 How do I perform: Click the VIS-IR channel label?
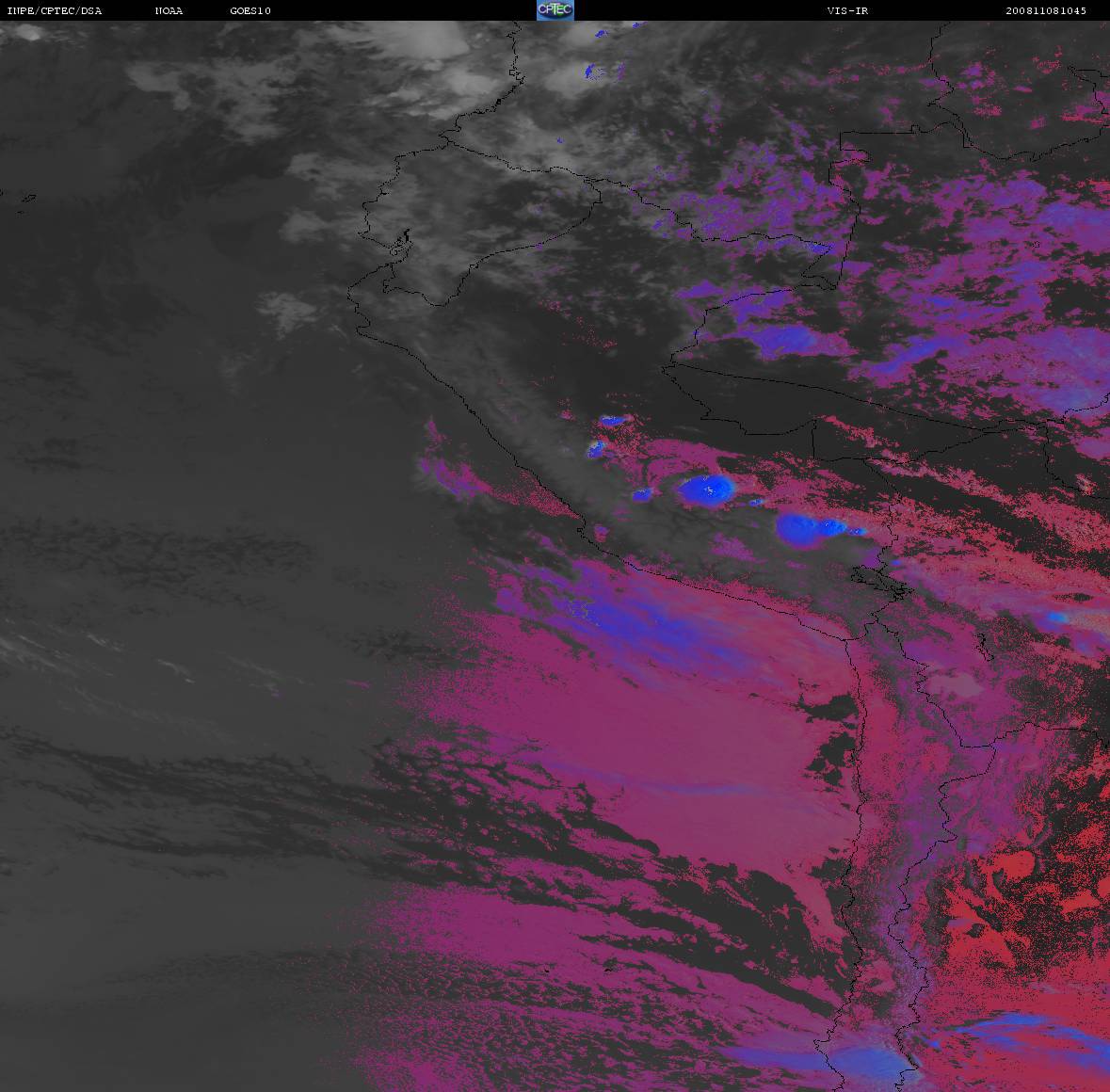coord(847,10)
